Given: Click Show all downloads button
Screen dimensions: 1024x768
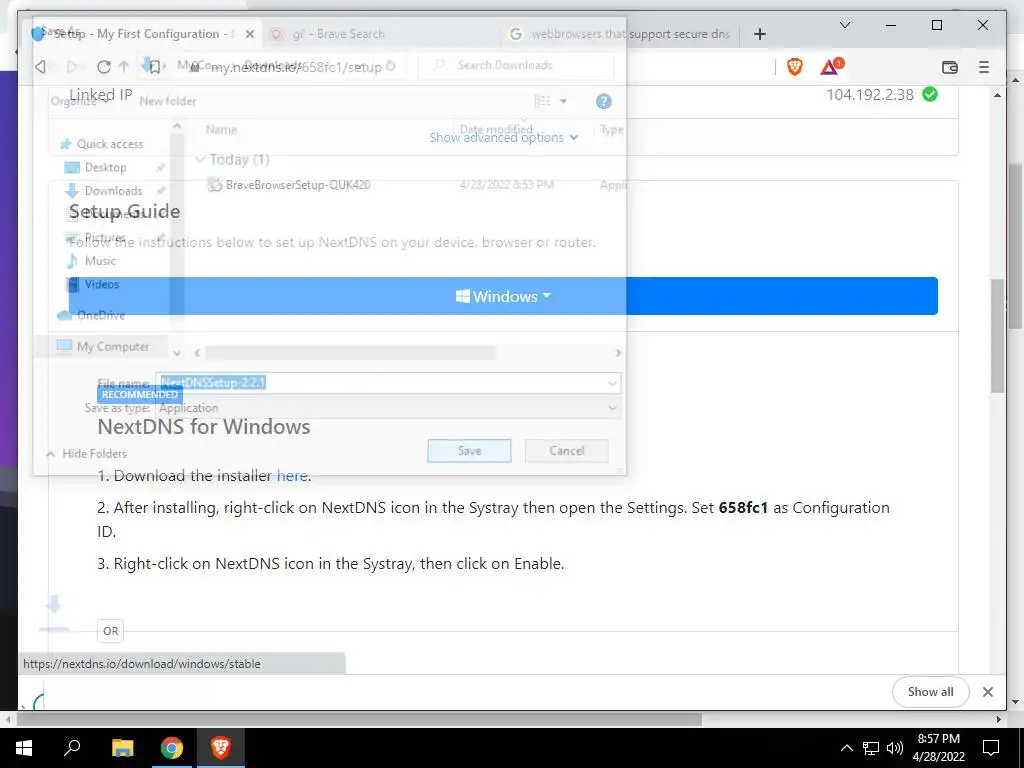Looking at the screenshot, I should 930,692.
